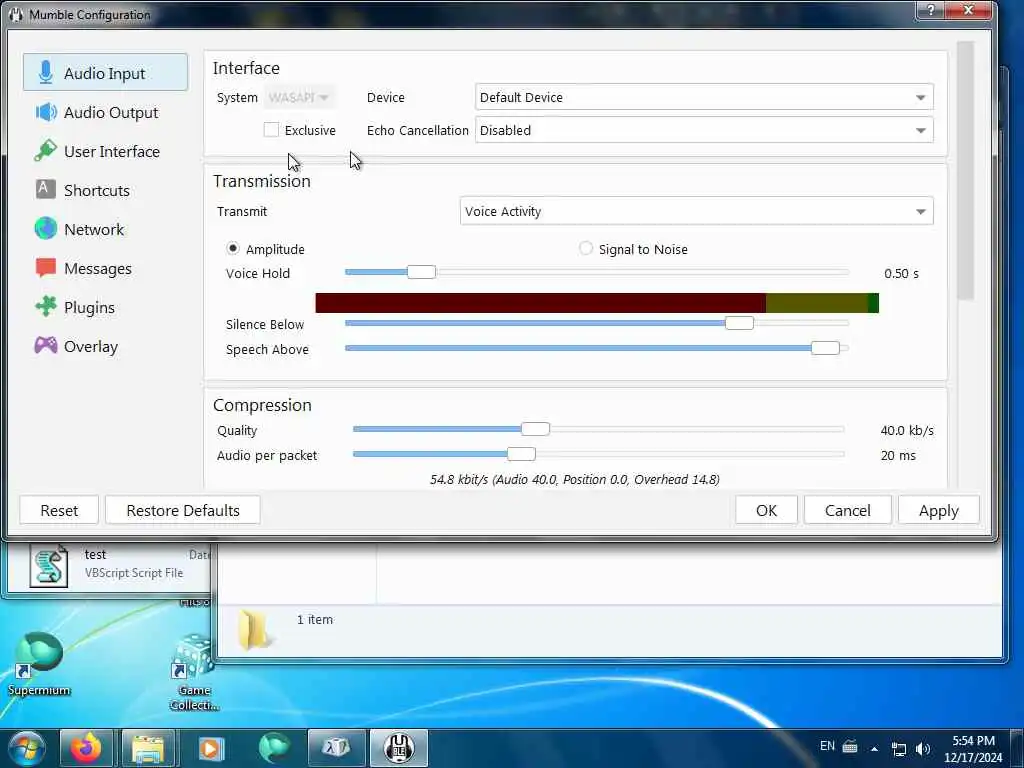Open the System WASAPI dropdown
Image resolution: width=1024 pixels, height=768 pixels.
299,97
